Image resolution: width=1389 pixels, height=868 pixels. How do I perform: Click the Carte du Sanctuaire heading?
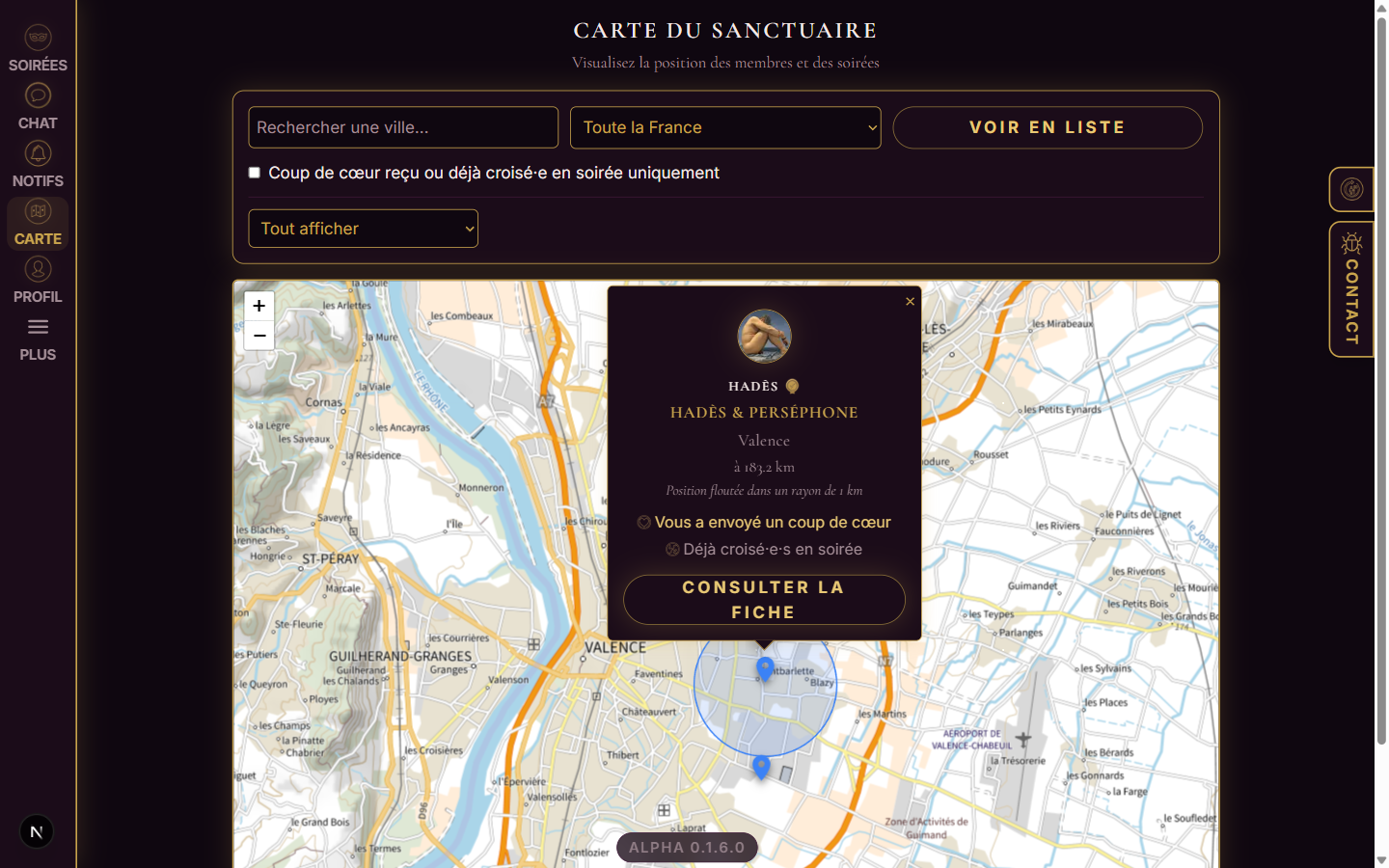725,31
